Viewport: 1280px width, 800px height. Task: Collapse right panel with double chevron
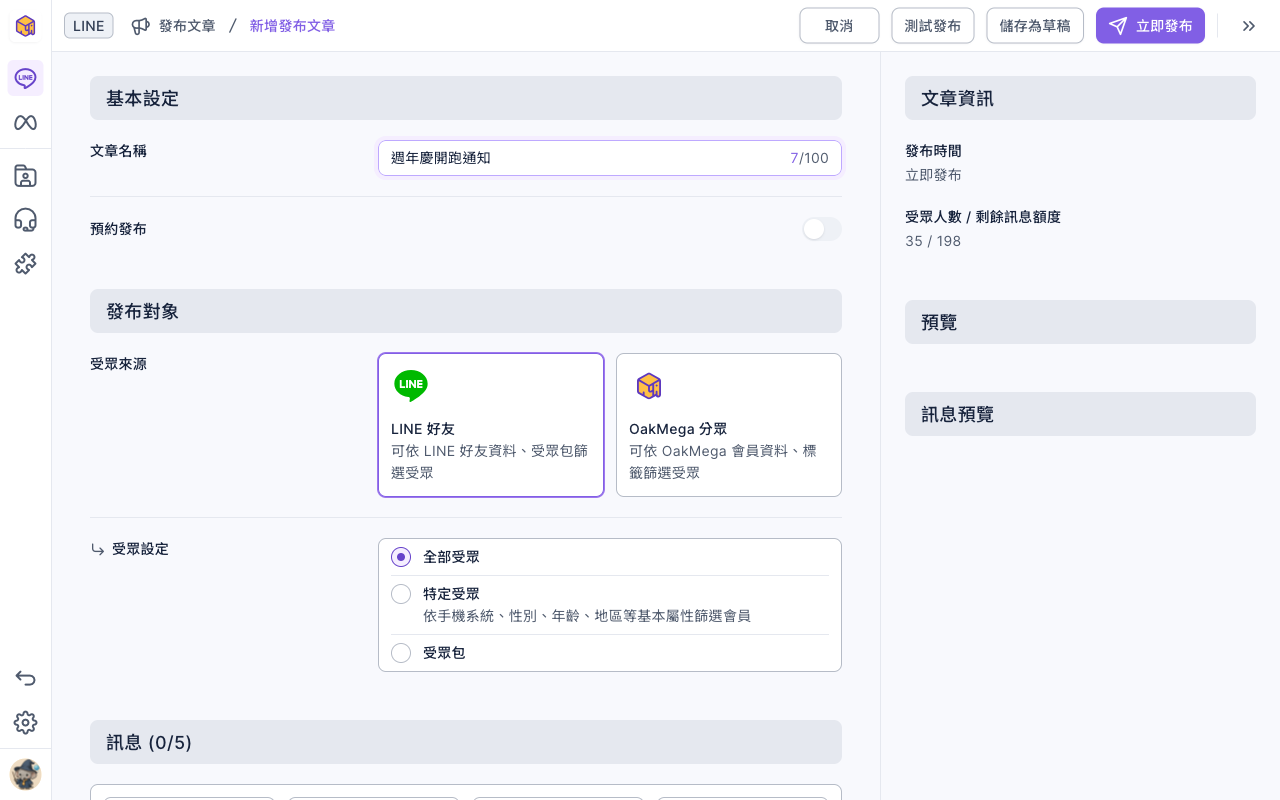1249,26
